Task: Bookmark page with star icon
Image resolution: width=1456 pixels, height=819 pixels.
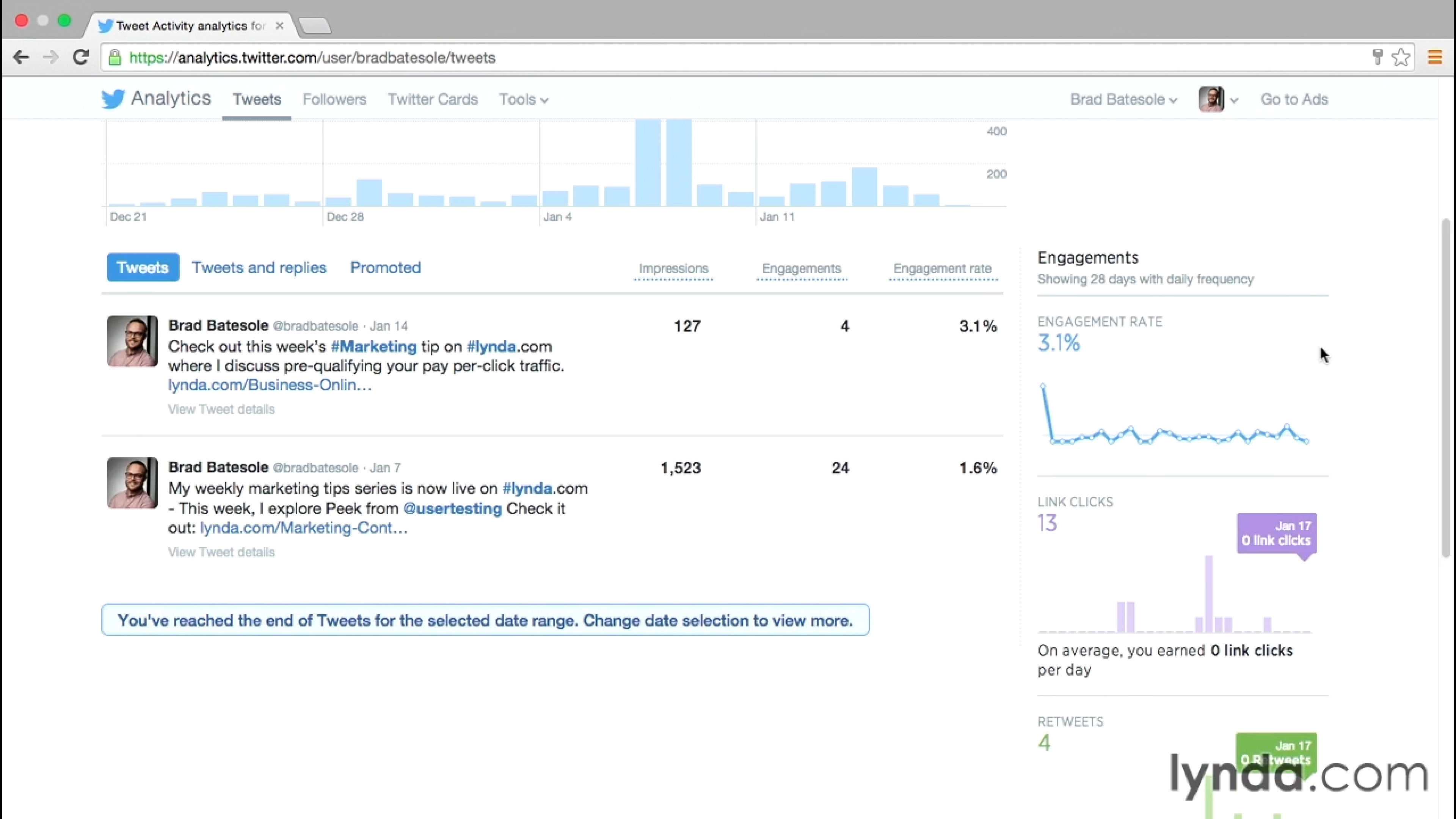Action: pyautogui.click(x=1401, y=57)
